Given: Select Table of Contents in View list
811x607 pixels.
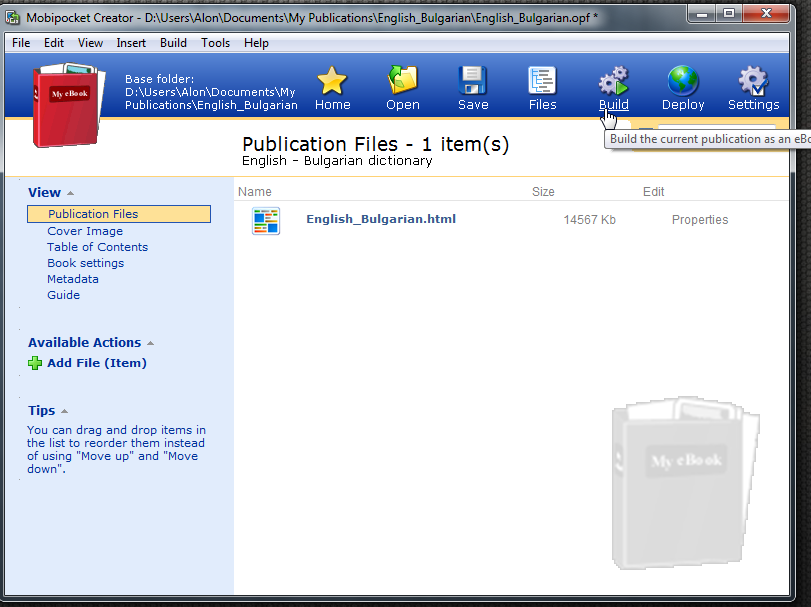Looking at the screenshot, I should point(97,247).
